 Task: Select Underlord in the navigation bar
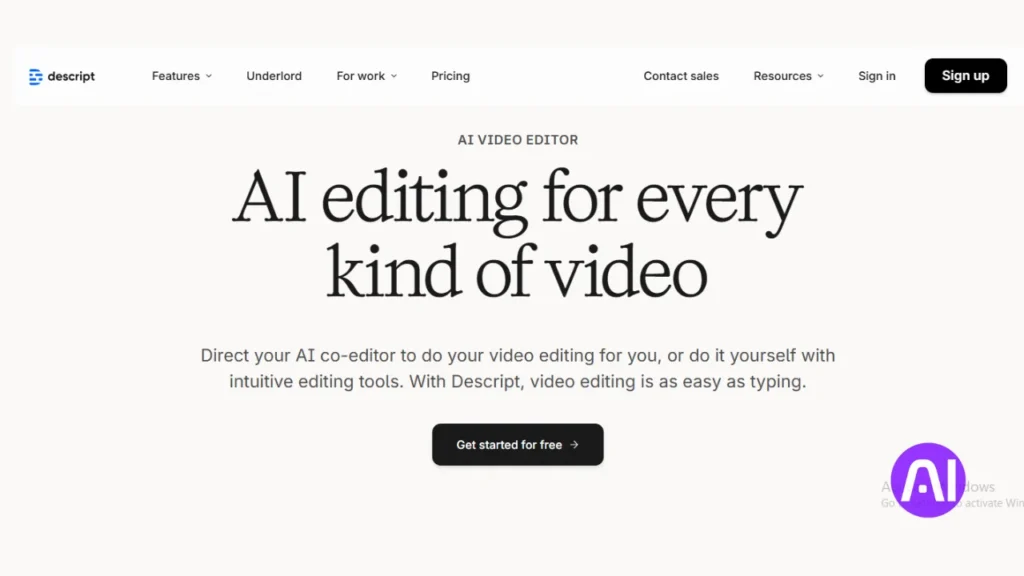pos(273,76)
